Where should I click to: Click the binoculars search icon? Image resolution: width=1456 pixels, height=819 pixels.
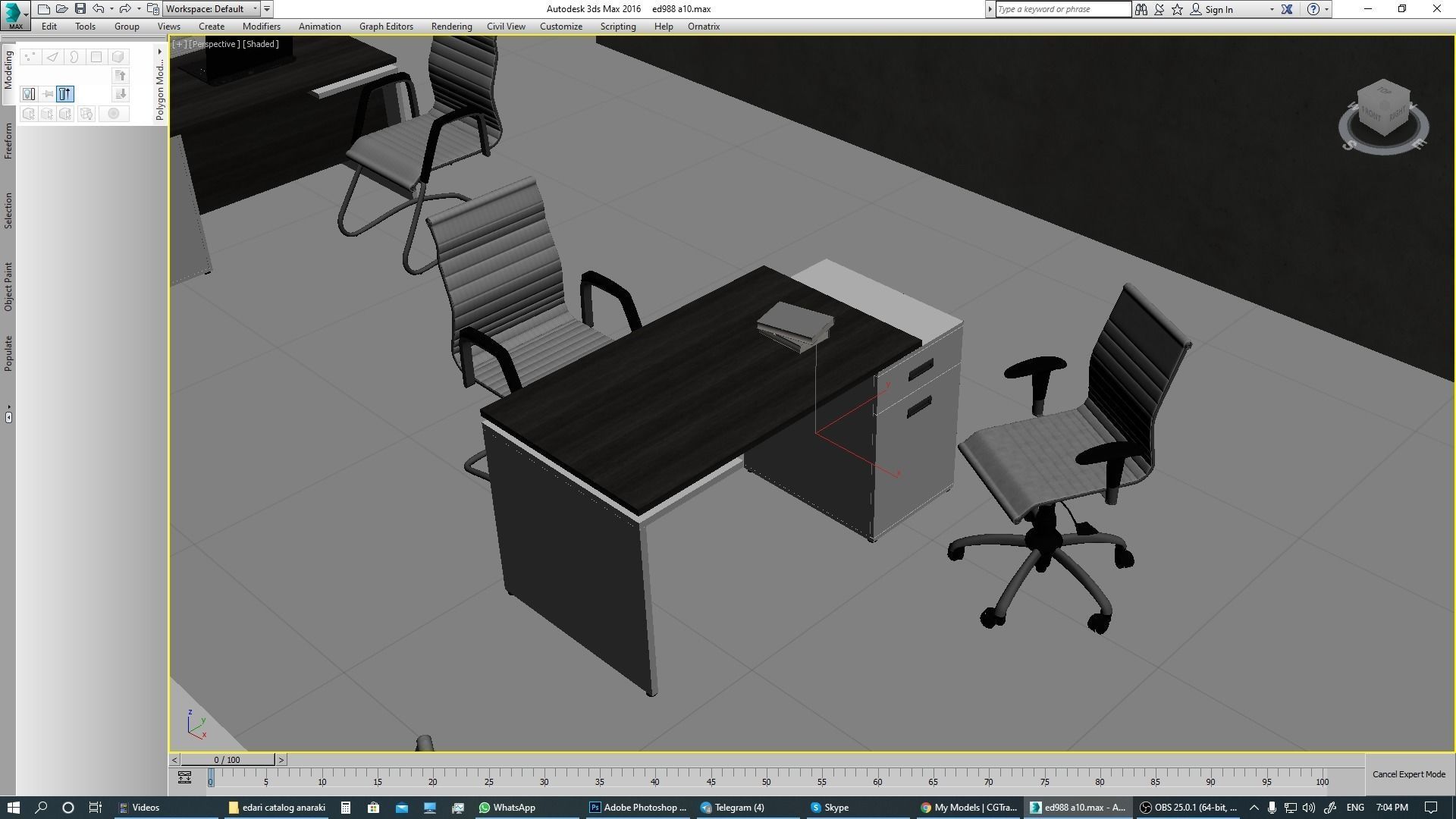(1141, 9)
